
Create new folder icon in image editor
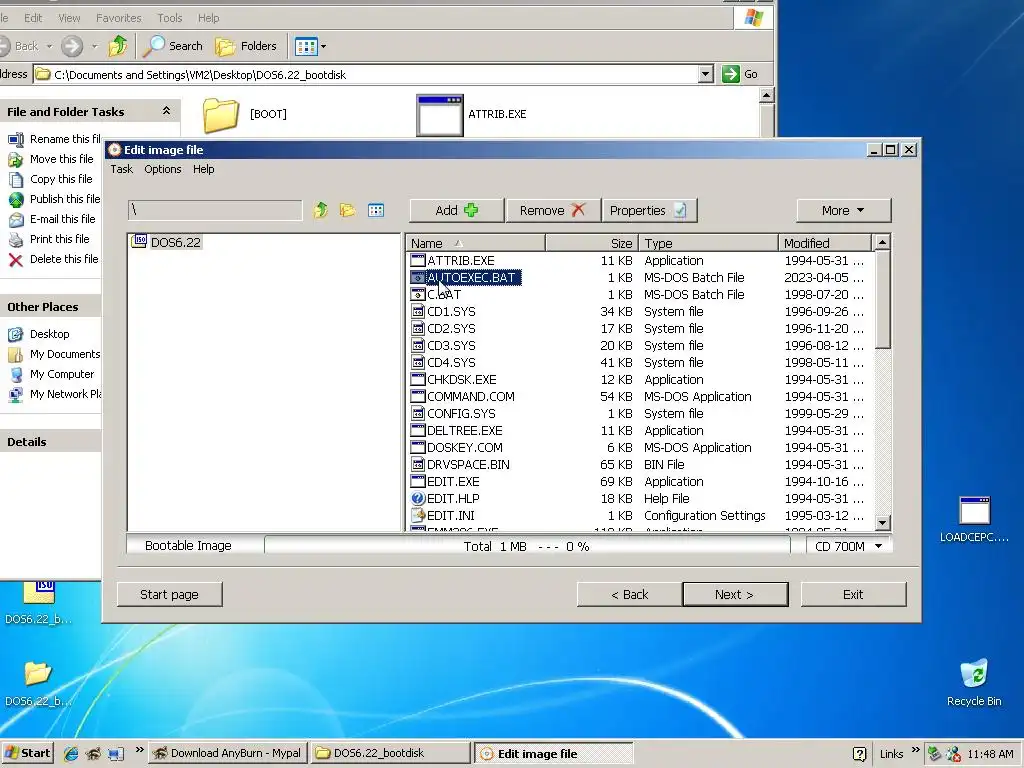(x=347, y=210)
